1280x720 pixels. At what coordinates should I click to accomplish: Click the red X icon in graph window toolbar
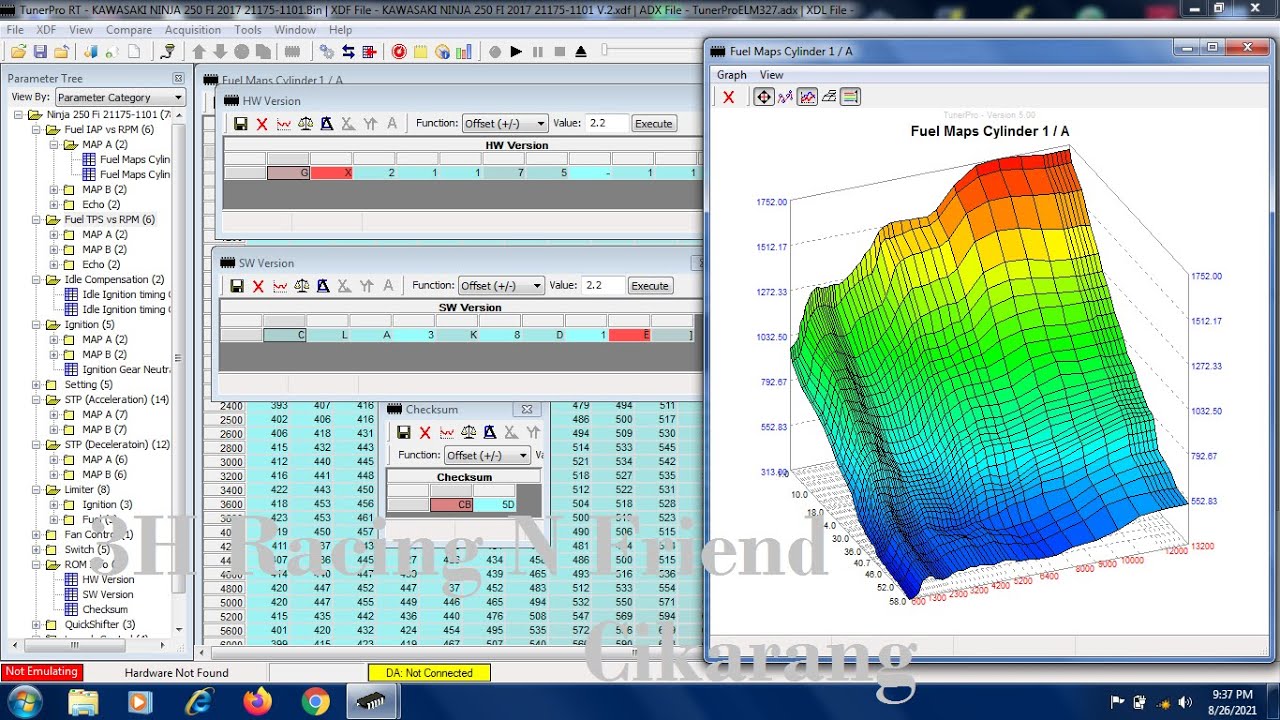coord(729,97)
